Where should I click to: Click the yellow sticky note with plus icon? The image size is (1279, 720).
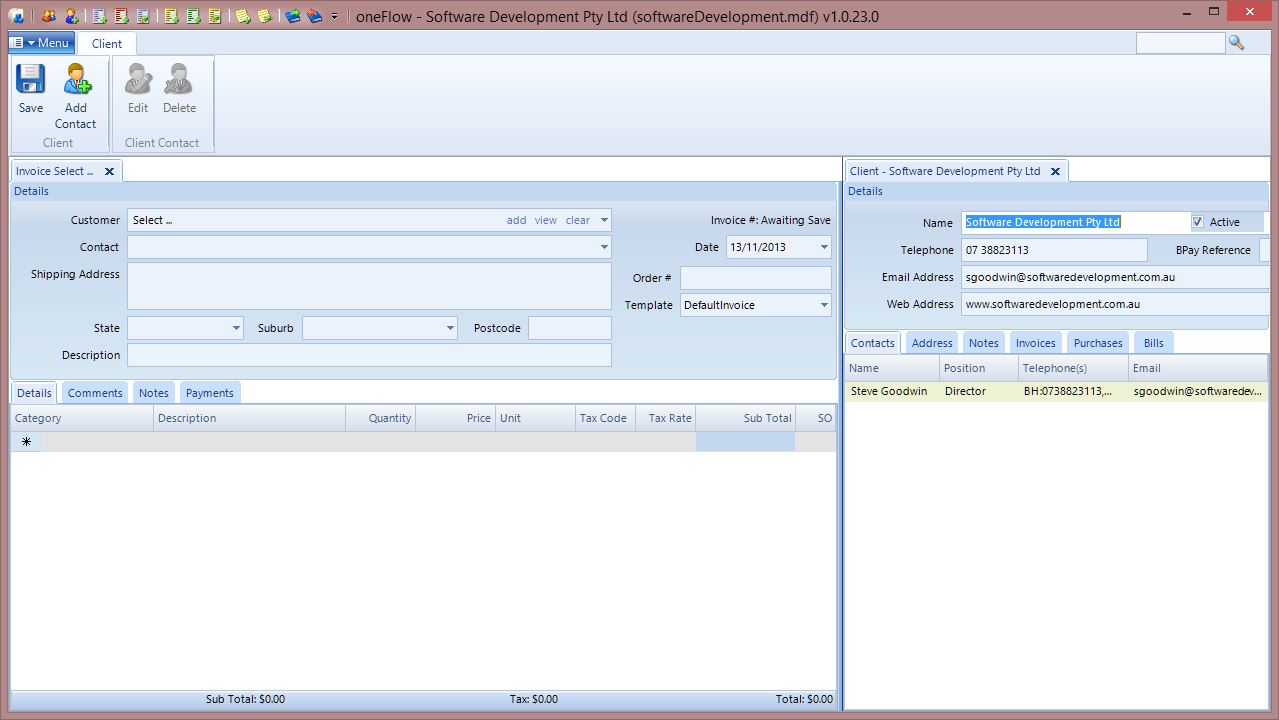point(243,16)
